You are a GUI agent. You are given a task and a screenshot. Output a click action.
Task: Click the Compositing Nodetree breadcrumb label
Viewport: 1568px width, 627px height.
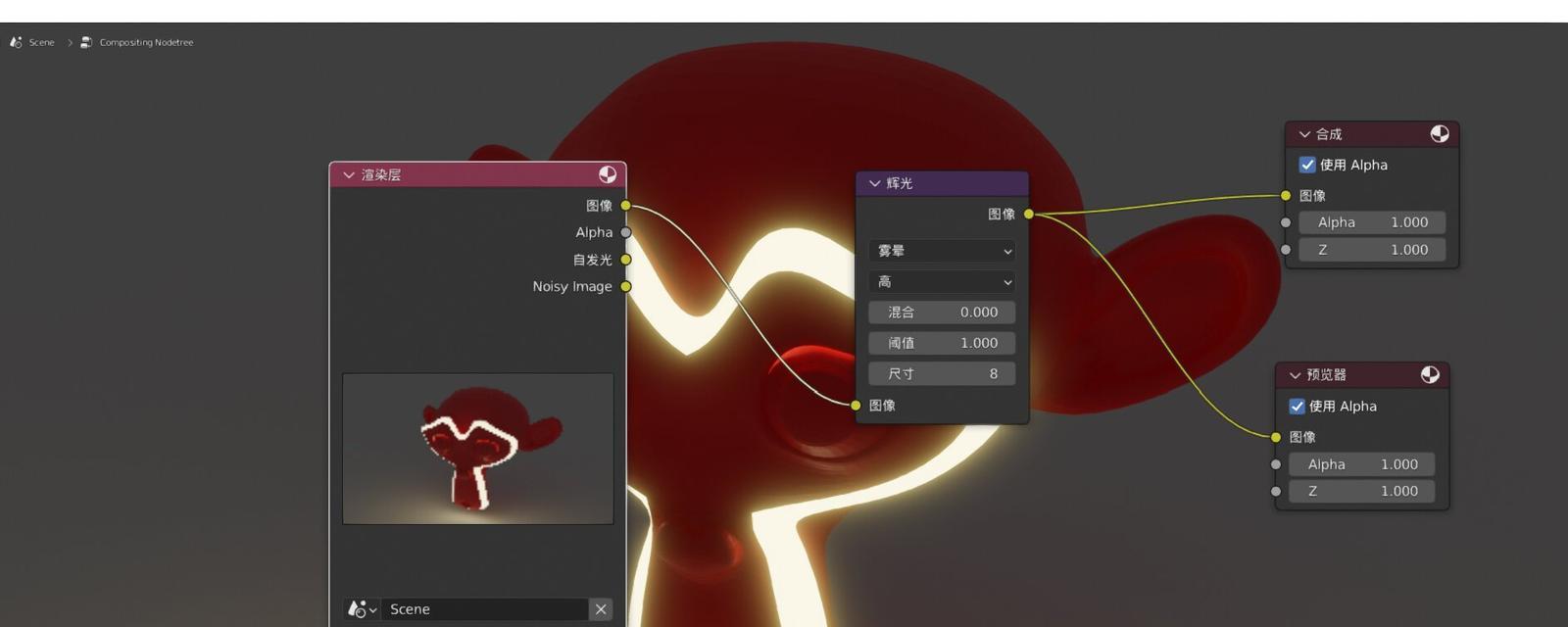click(146, 42)
